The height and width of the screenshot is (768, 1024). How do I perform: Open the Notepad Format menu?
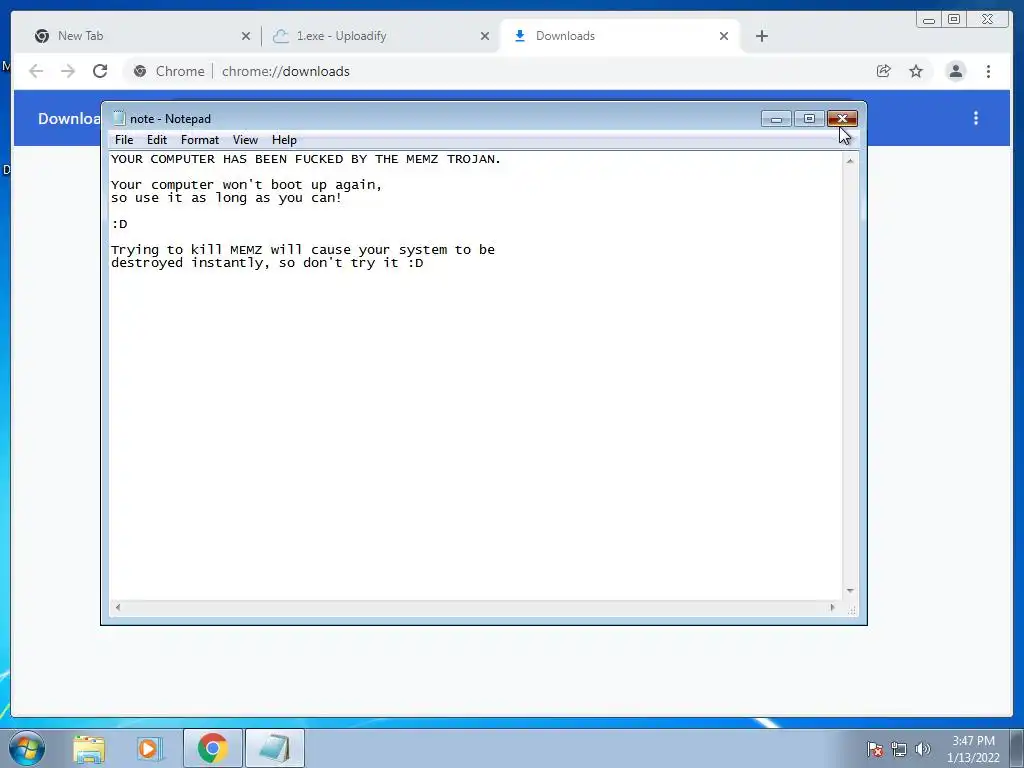click(x=200, y=140)
